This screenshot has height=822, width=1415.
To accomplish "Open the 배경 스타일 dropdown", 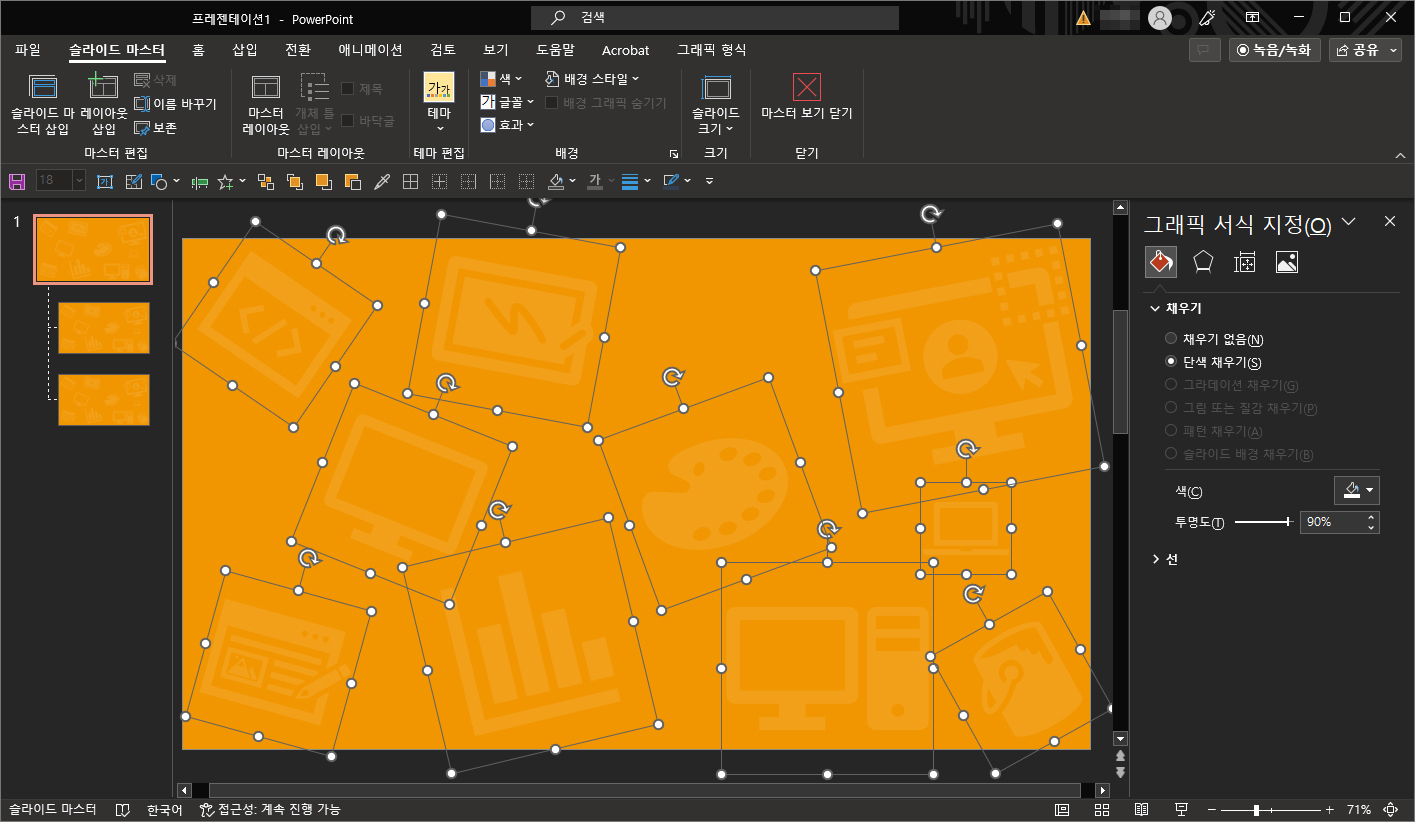I will (592, 78).
